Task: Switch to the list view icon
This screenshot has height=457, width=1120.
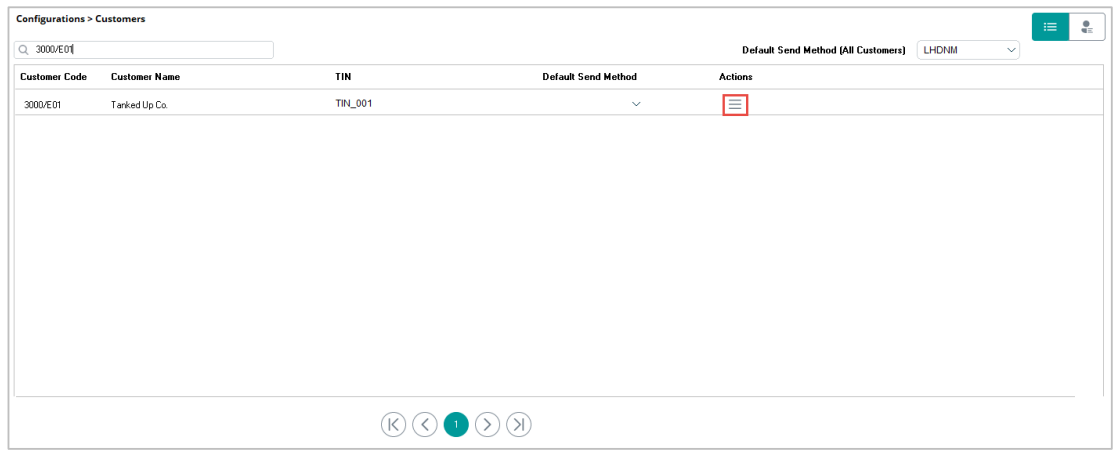Action: pos(1050,27)
